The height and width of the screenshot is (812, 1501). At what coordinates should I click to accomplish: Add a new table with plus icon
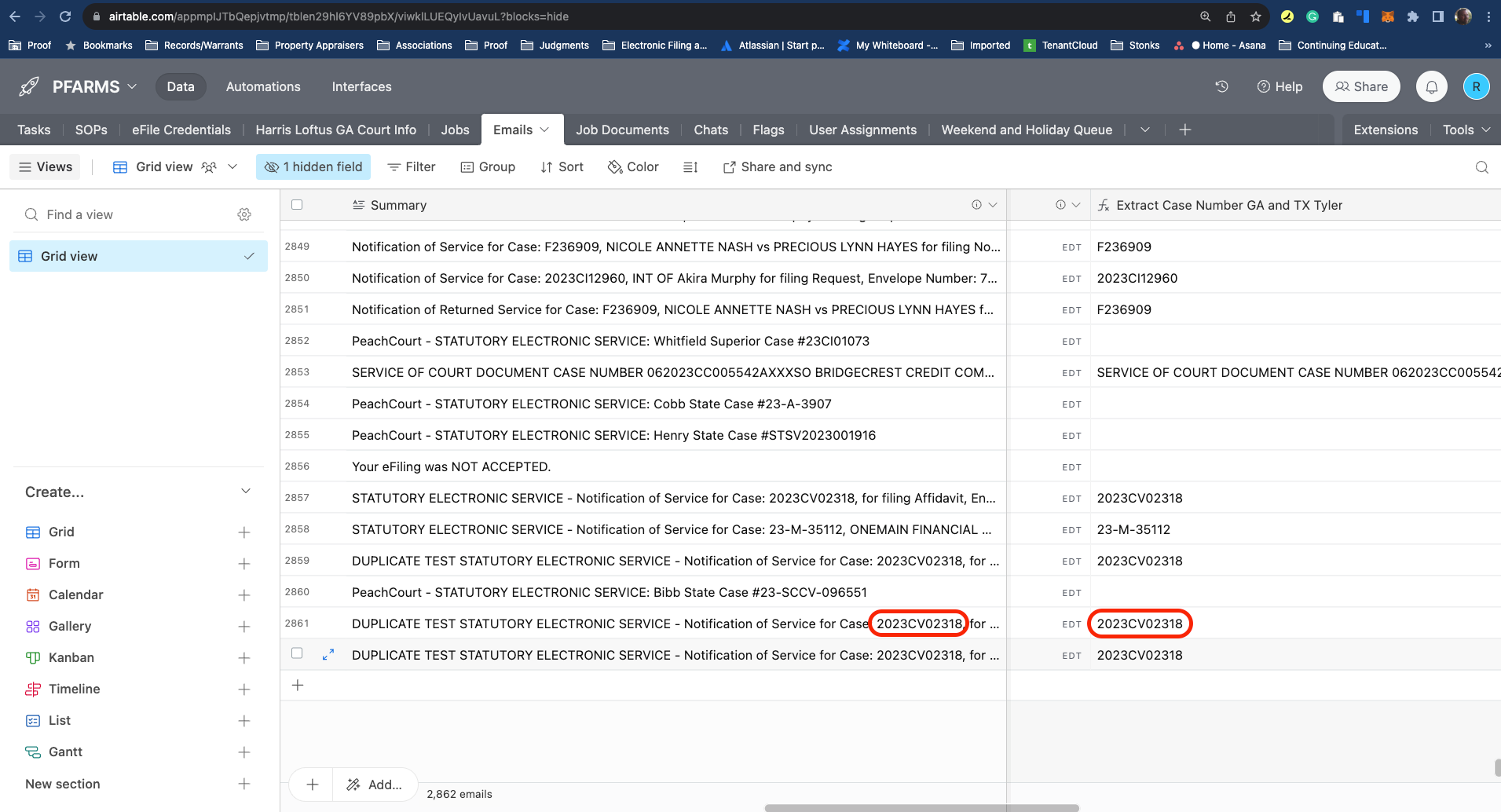tap(1185, 130)
